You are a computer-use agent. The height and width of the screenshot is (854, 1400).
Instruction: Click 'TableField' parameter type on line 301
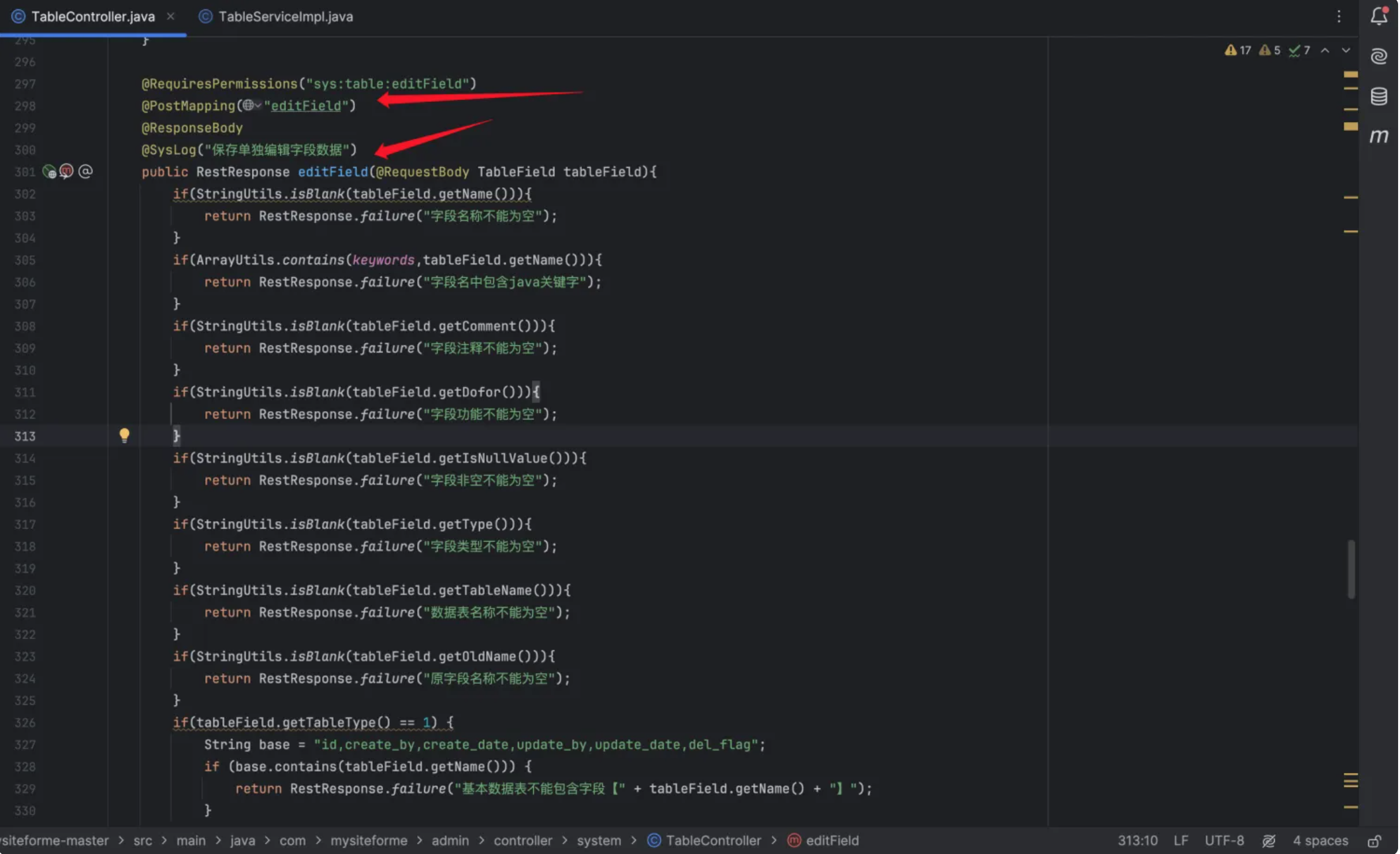pyautogui.click(x=516, y=171)
